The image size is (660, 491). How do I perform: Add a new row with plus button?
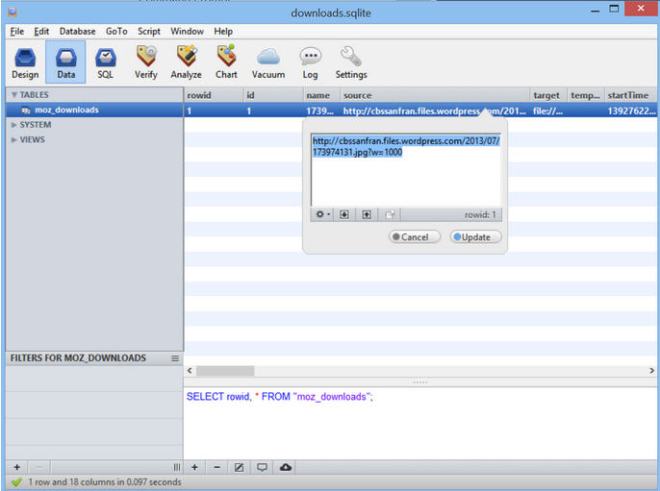click(x=195, y=467)
